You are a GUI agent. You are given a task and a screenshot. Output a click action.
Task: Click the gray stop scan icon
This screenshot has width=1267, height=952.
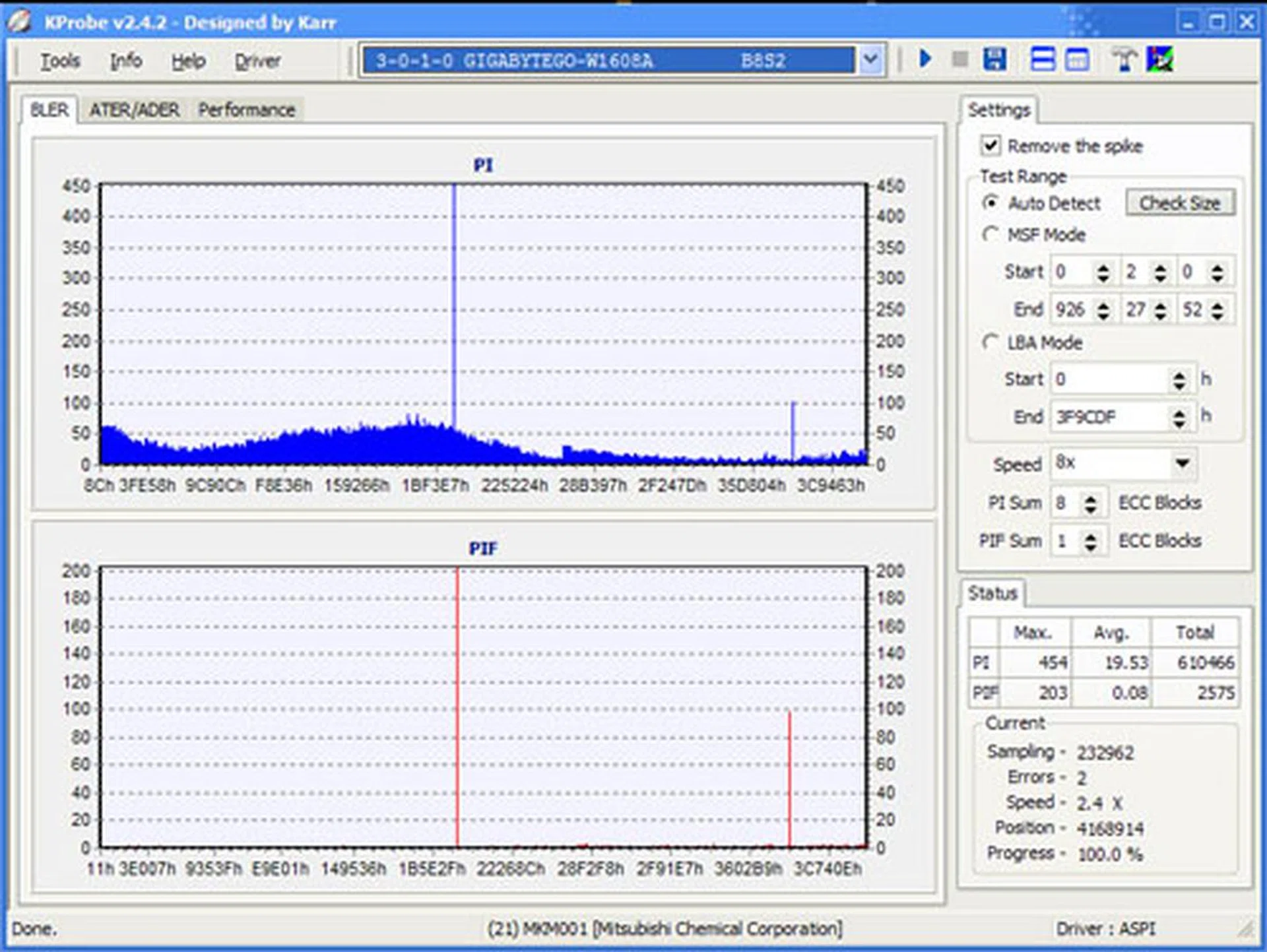pyautogui.click(x=959, y=60)
